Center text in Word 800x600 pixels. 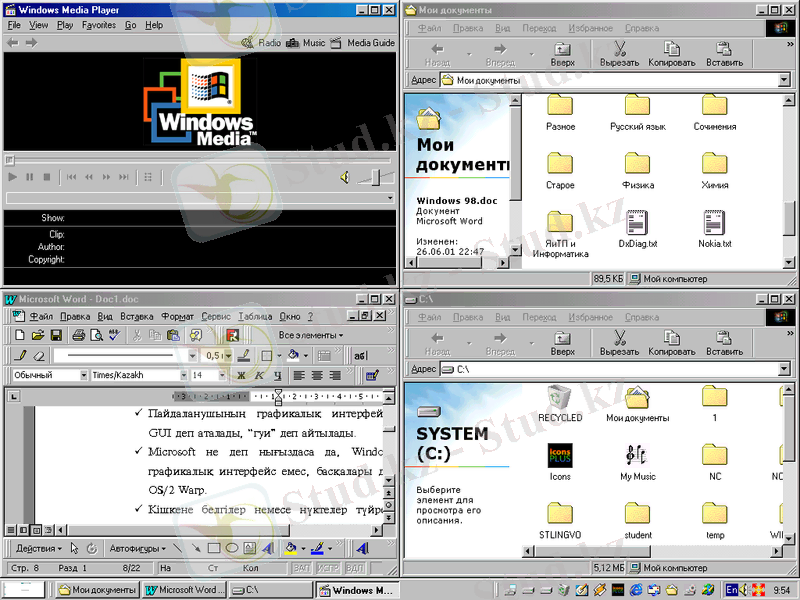coord(317,376)
